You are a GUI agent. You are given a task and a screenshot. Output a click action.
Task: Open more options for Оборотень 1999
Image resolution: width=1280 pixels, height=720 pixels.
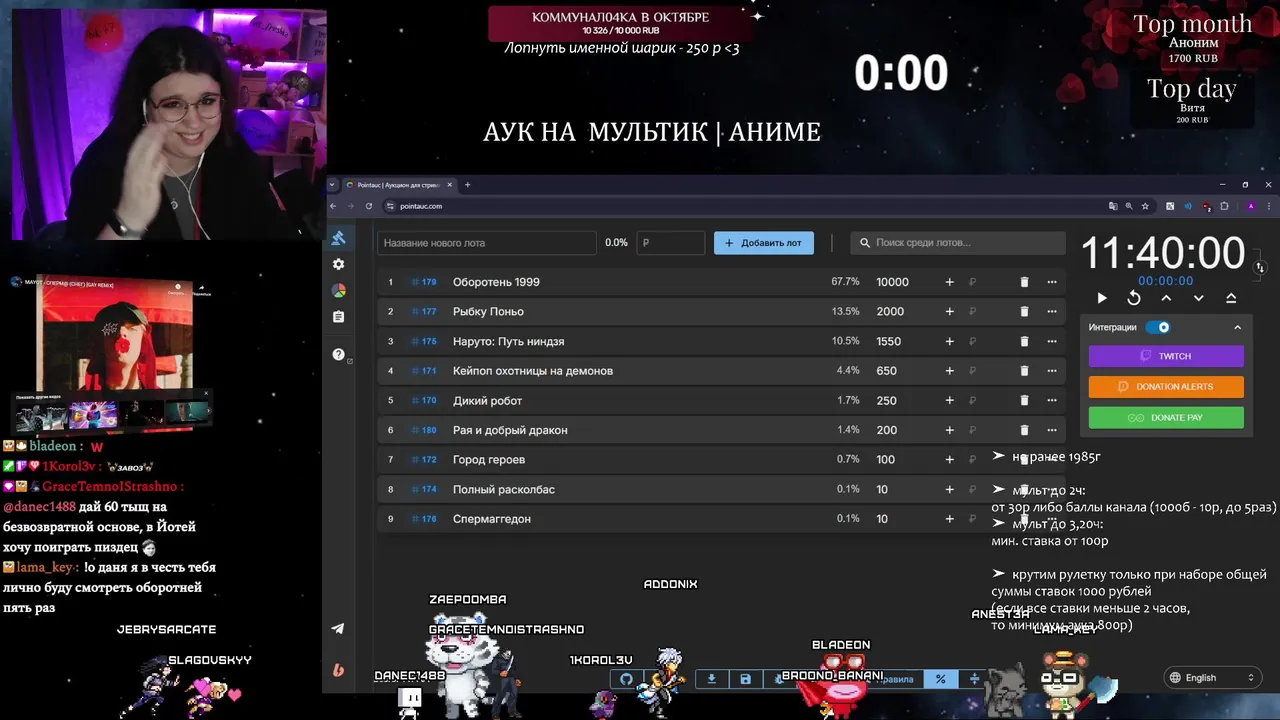click(1052, 282)
